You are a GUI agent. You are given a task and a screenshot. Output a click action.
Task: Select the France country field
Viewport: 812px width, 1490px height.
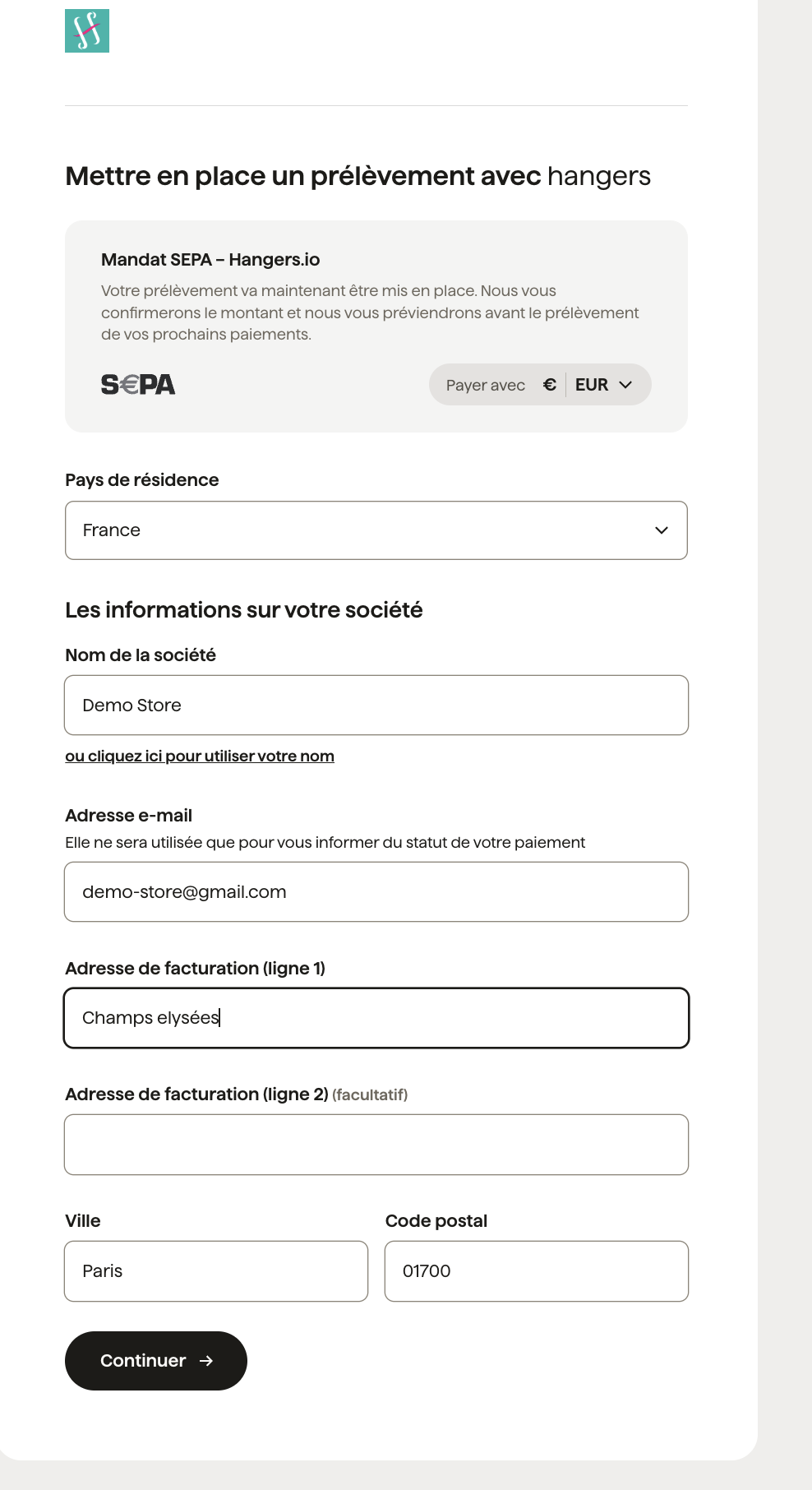(x=362, y=530)
